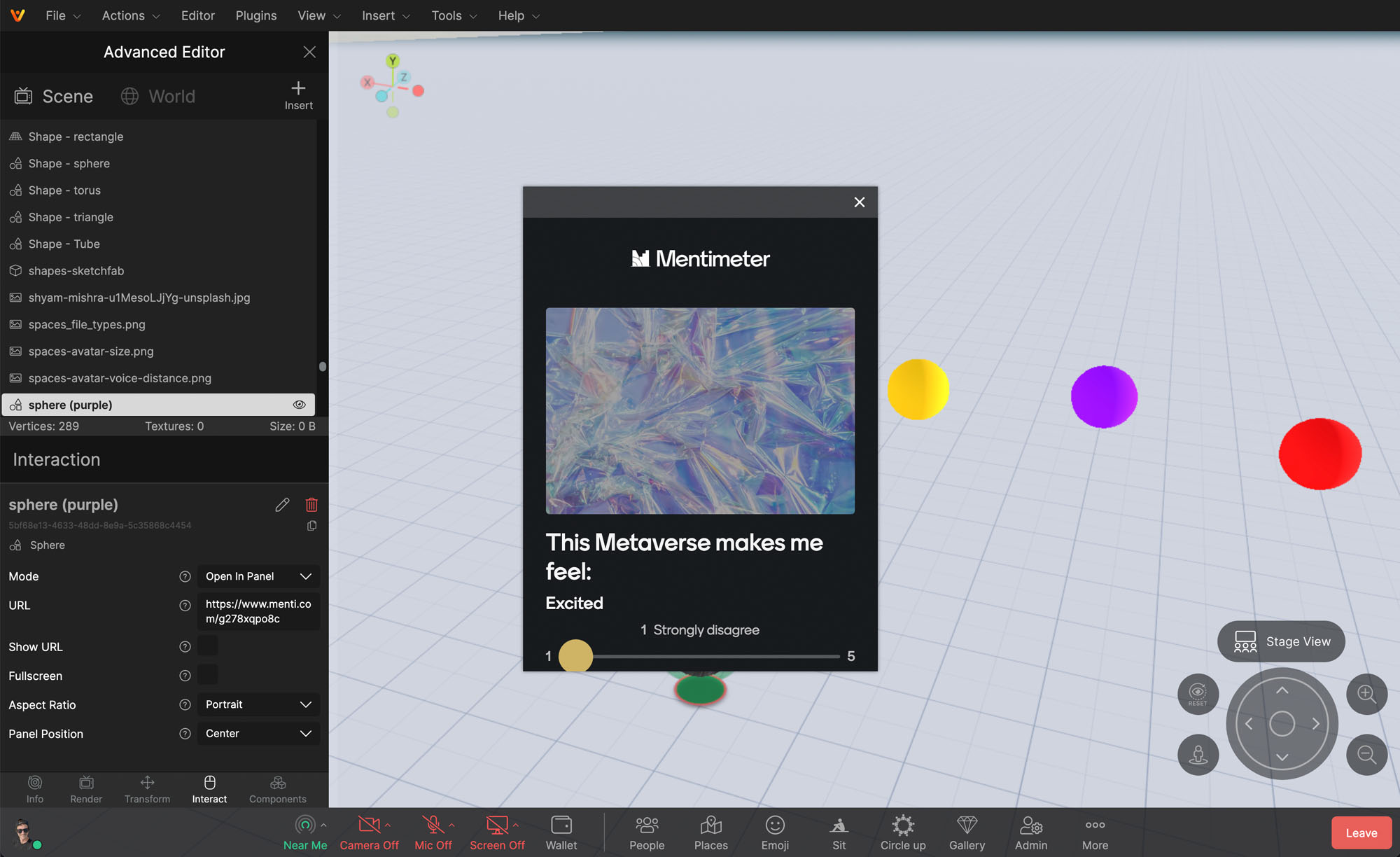Click the Insert plus icon

click(x=298, y=88)
